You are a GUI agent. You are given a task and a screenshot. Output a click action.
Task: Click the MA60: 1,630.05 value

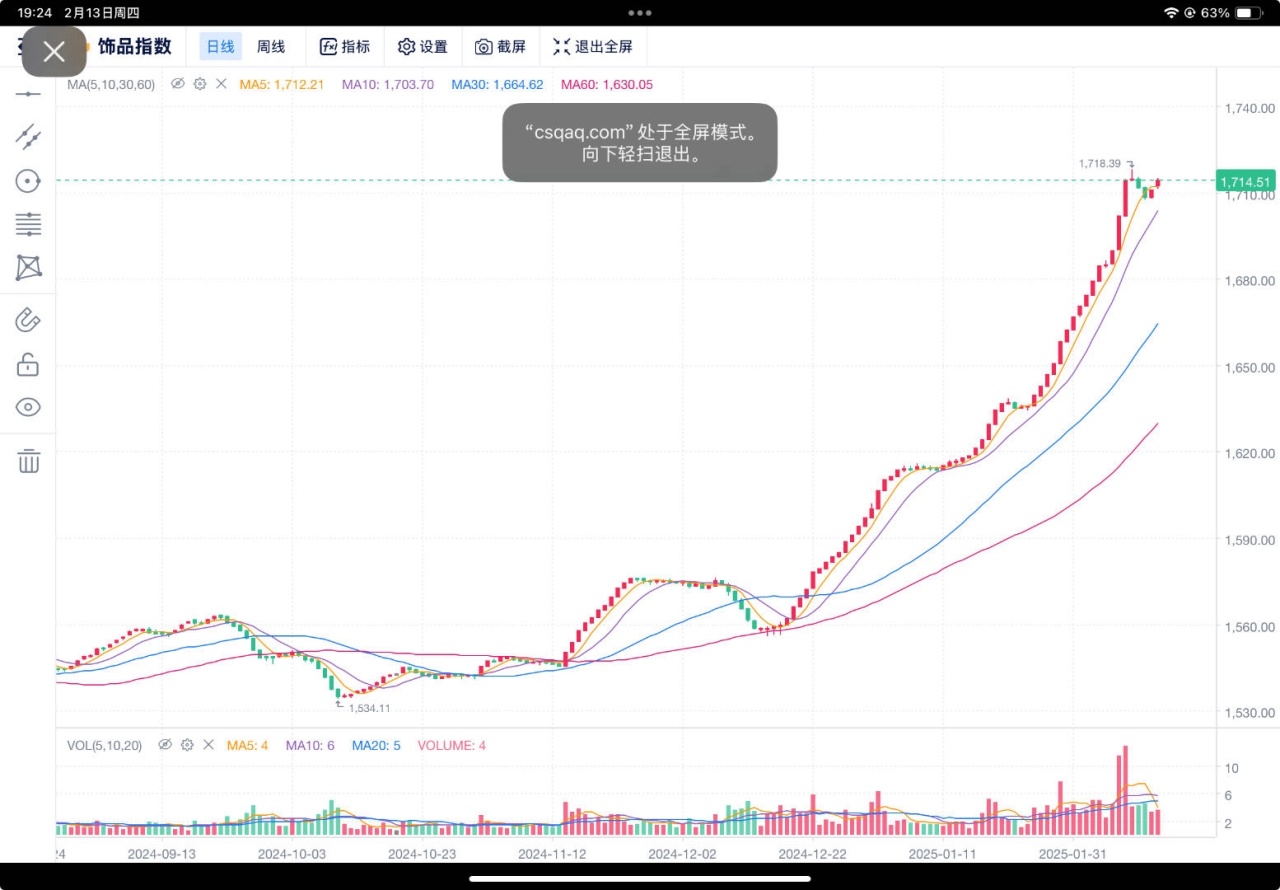tap(607, 84)
